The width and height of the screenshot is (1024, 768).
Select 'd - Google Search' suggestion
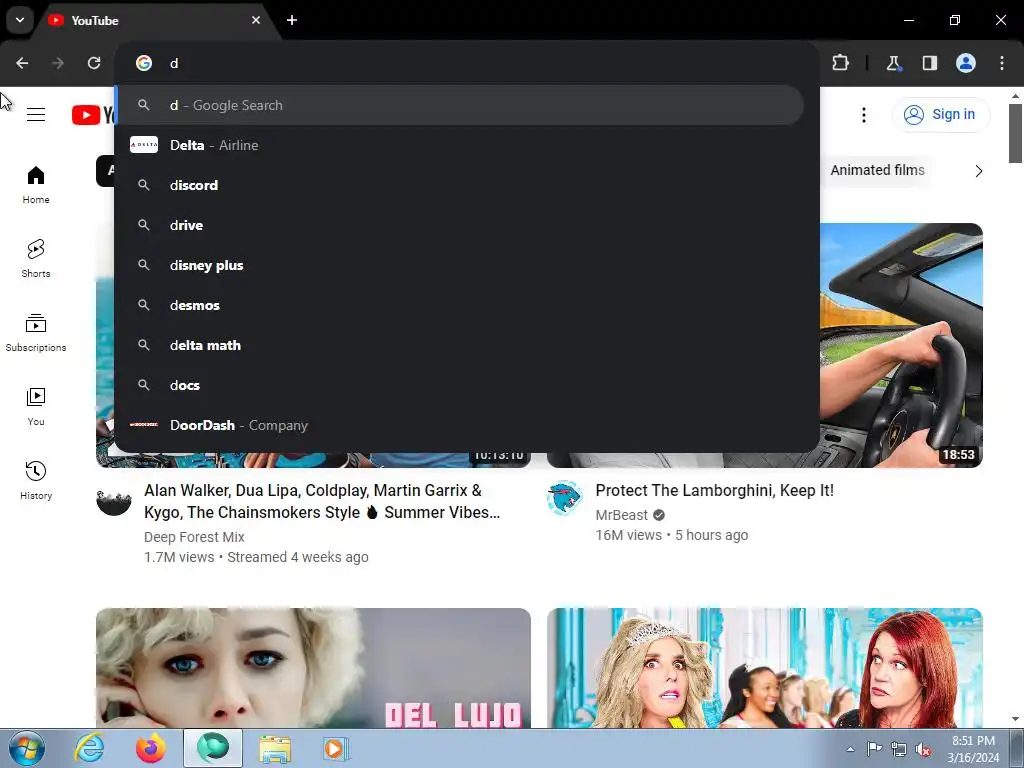pyautogui.click(x=459, y=105)
